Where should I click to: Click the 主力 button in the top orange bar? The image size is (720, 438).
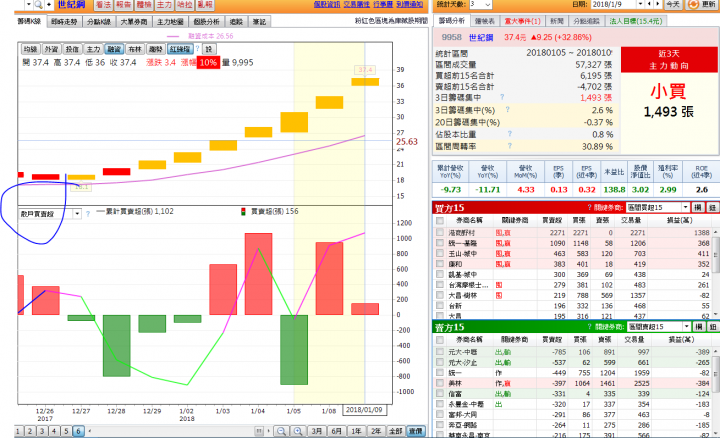coord(164,5)
